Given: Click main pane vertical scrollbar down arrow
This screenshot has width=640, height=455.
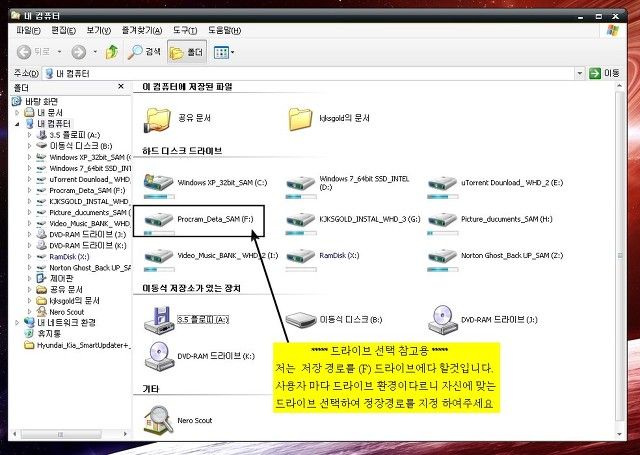Looking at the screenshot, I should (620, 434).
